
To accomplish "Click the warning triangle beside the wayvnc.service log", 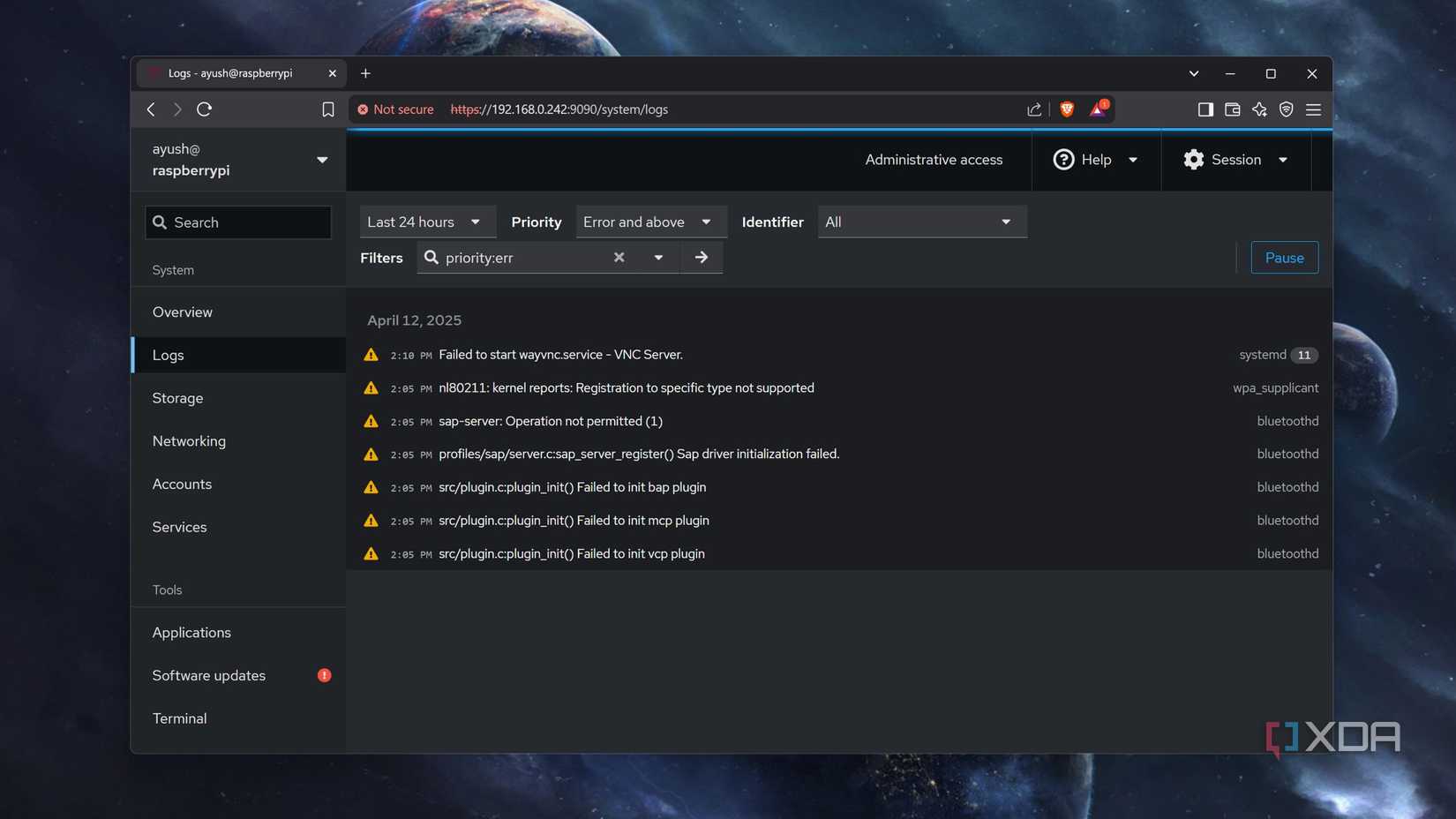I will [371, 354].
